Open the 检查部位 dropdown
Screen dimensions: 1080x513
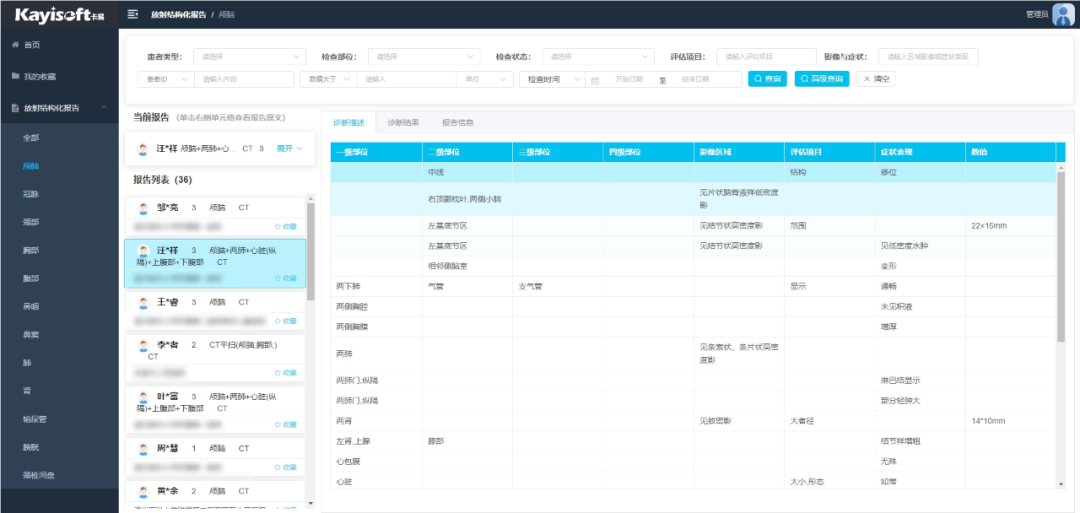pos(418,57)
